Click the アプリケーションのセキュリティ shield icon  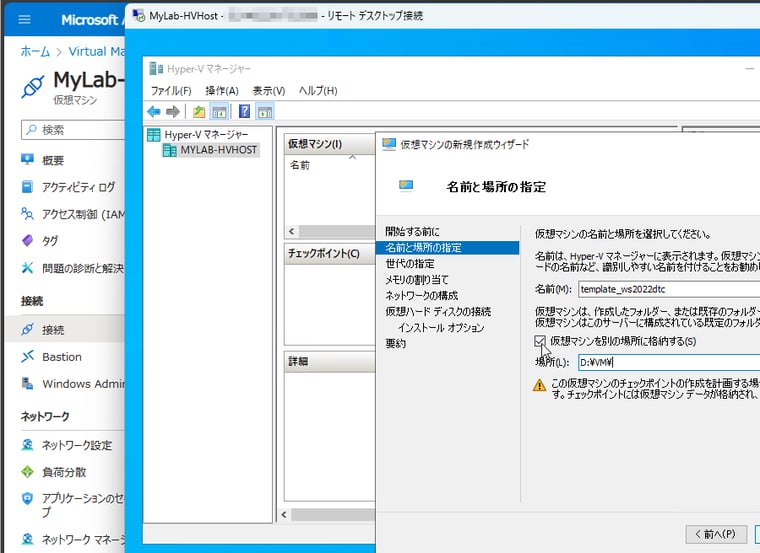pyautogui.click(x=28, y=498)
